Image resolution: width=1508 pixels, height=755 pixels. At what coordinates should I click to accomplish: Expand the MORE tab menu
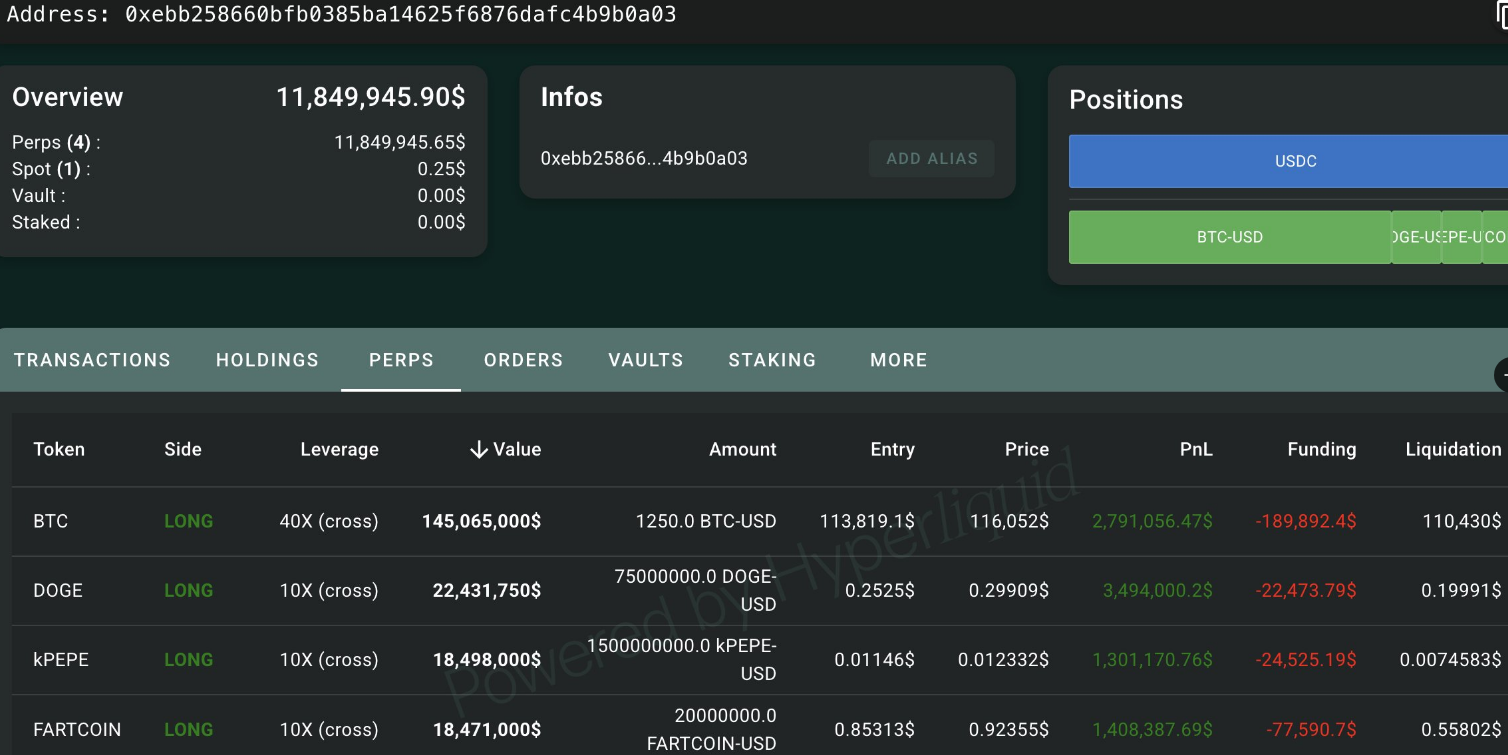(898, 360)
